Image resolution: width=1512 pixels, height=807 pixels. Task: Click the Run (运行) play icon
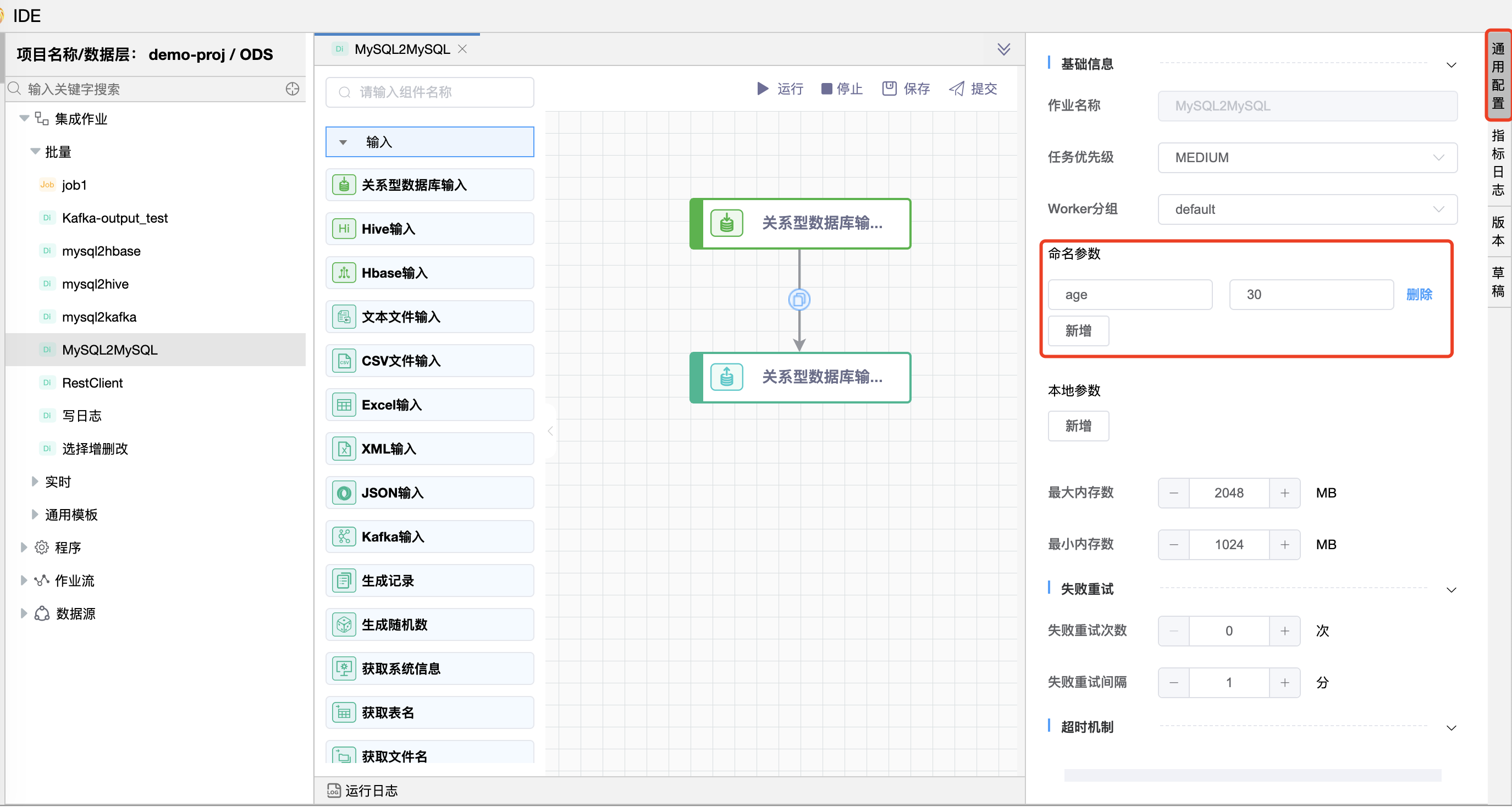pos(763,89)
